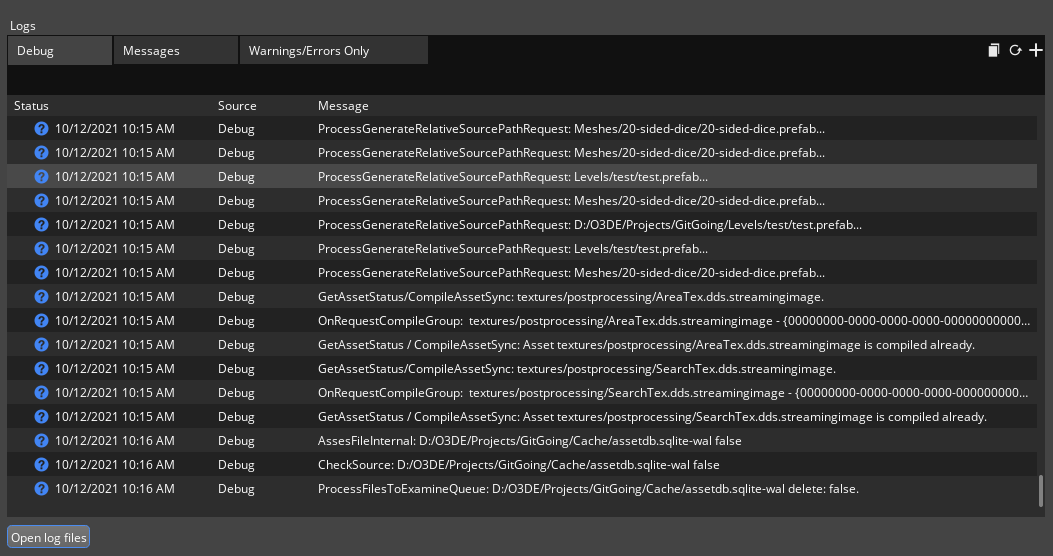The width and height of the screenshot is (1053, 556).
Task: Sort by the Status column header
Action: pos(32,106)
